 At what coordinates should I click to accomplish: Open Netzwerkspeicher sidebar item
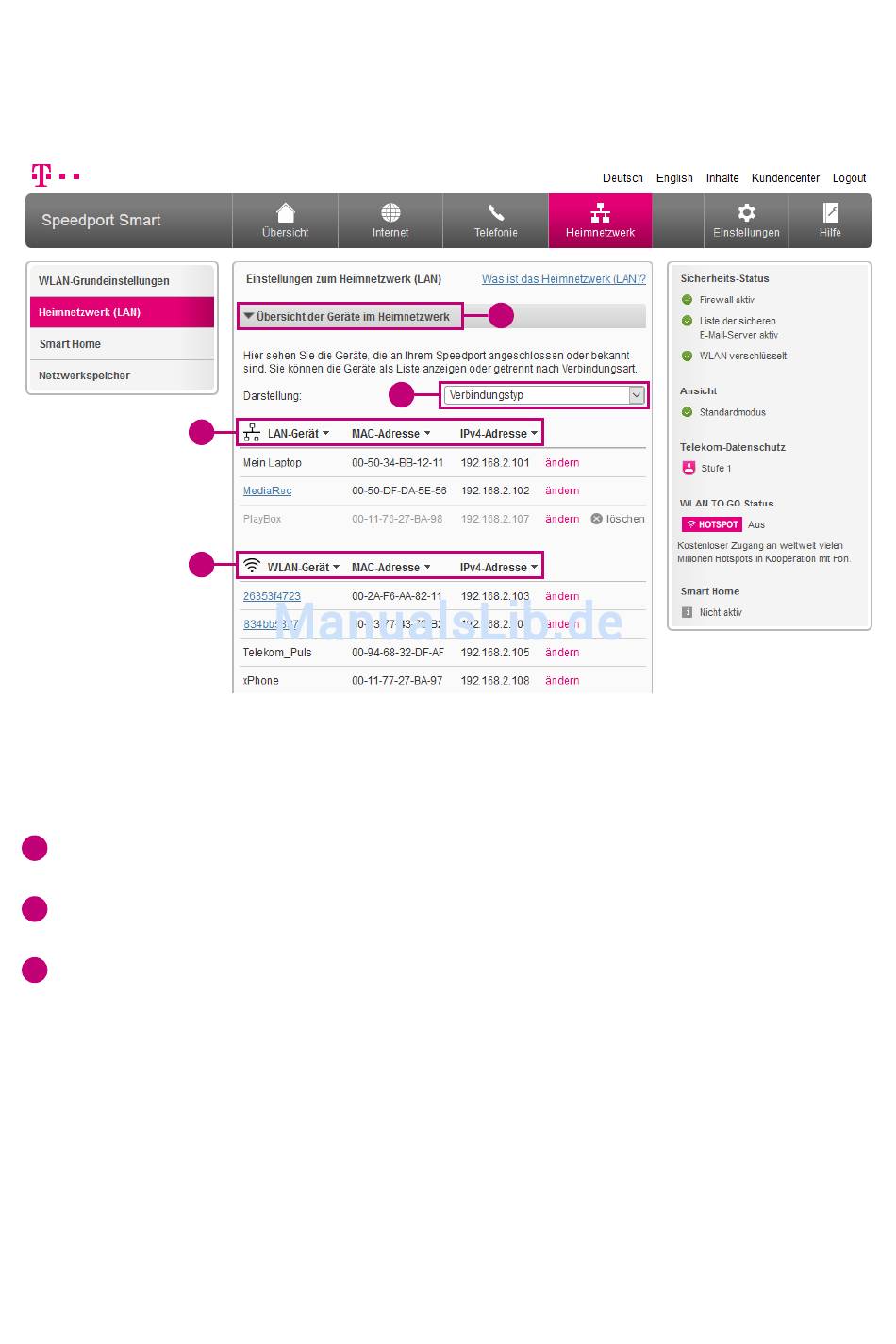[122, 375]
